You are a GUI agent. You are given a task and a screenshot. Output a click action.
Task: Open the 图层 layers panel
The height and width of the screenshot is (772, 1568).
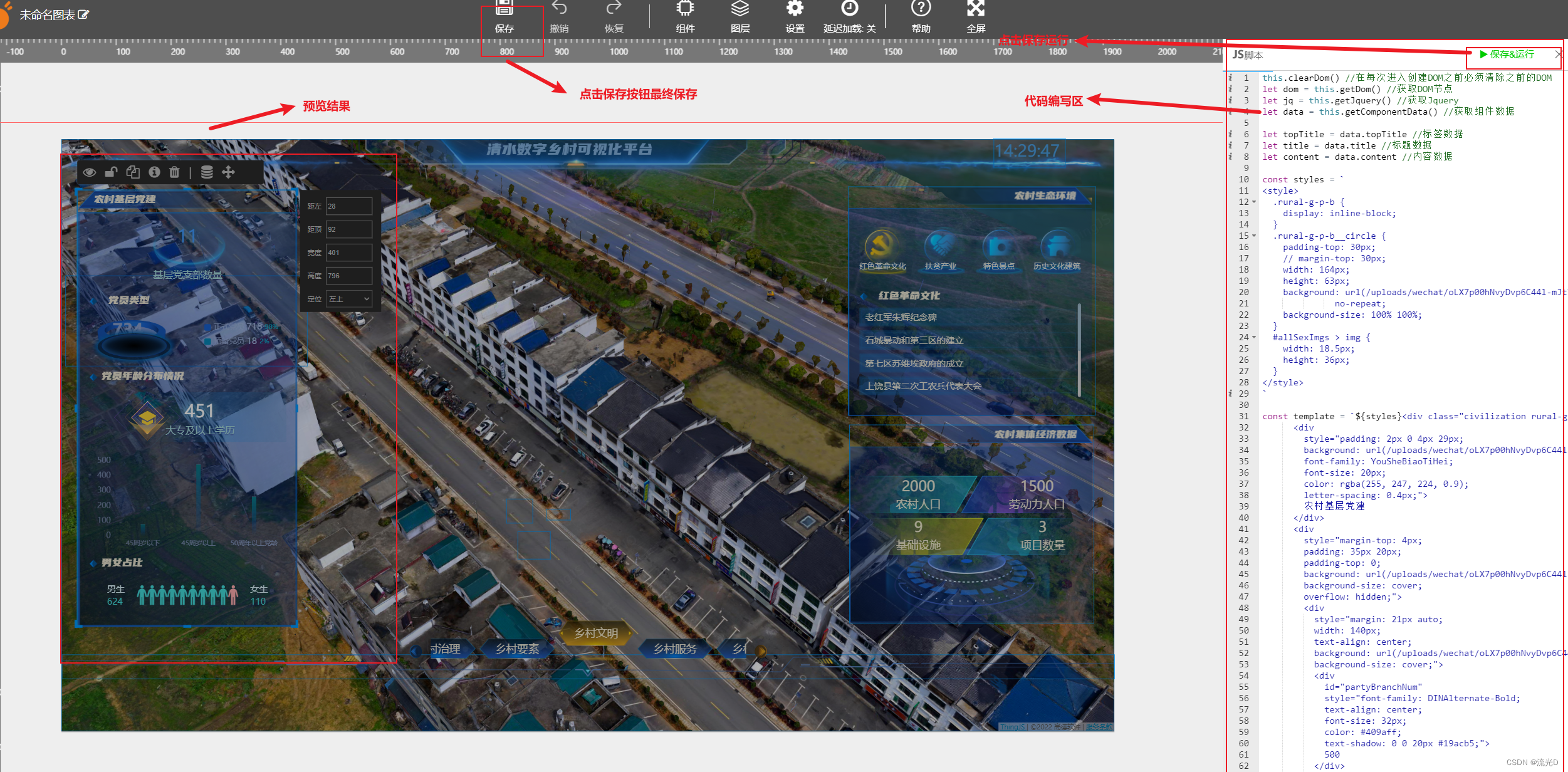point(740,9)
